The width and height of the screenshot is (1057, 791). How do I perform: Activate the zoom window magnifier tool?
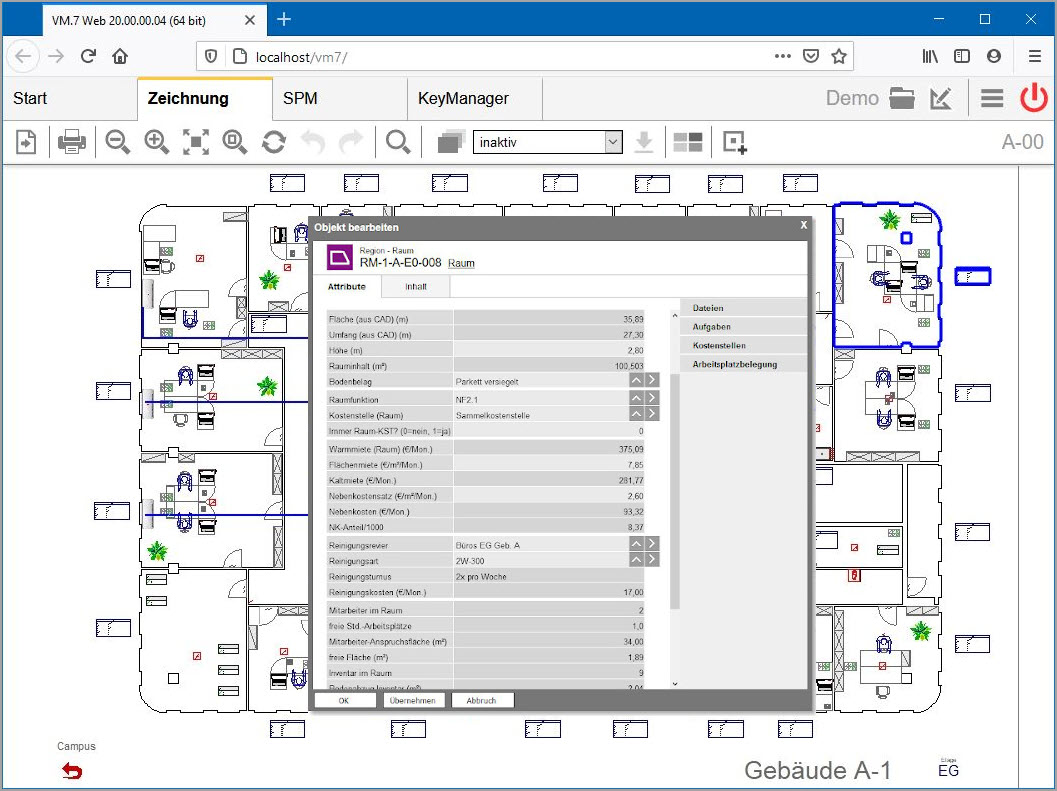click(x=235, y=142)
